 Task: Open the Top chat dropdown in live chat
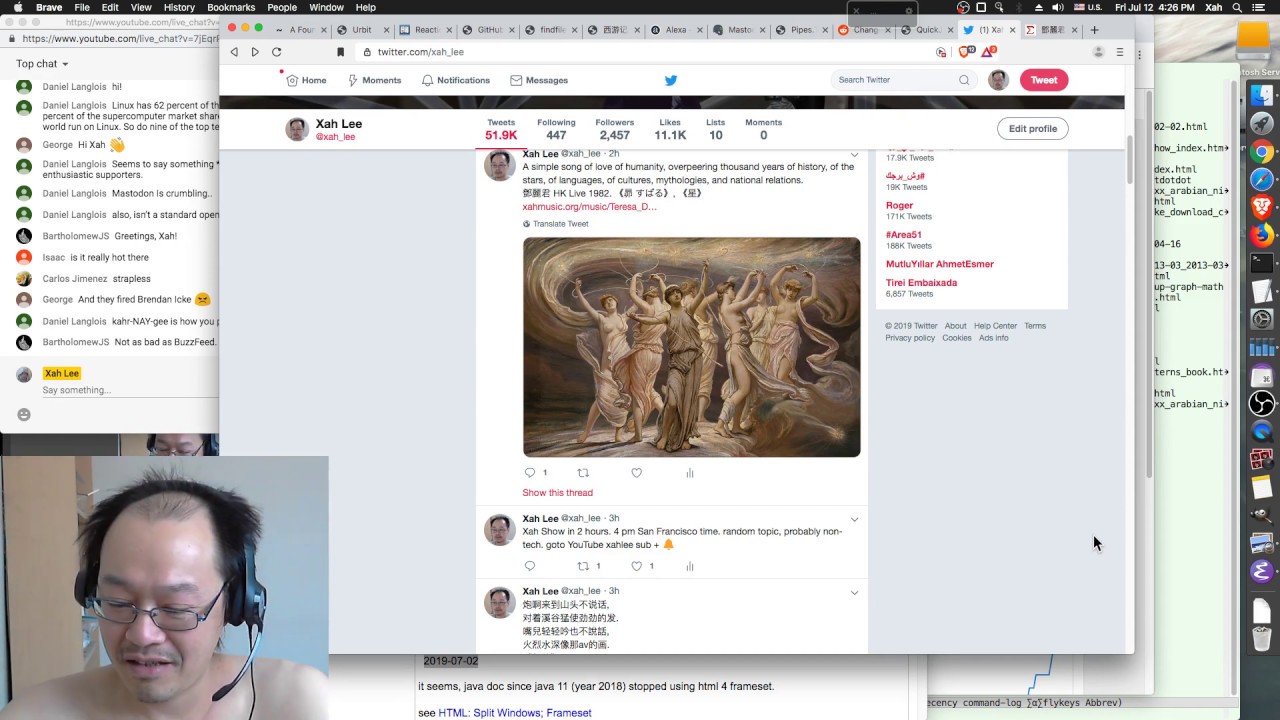coord(42,64)
